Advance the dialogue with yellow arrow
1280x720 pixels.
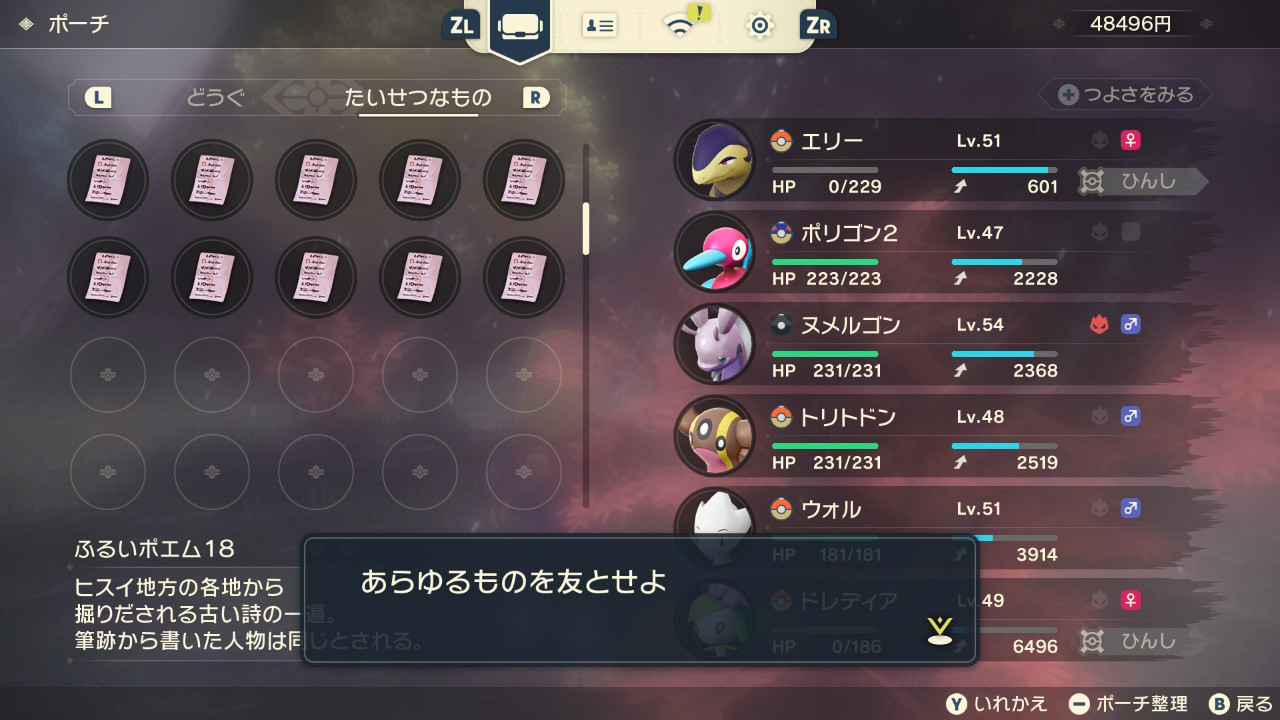click(939, 630)
